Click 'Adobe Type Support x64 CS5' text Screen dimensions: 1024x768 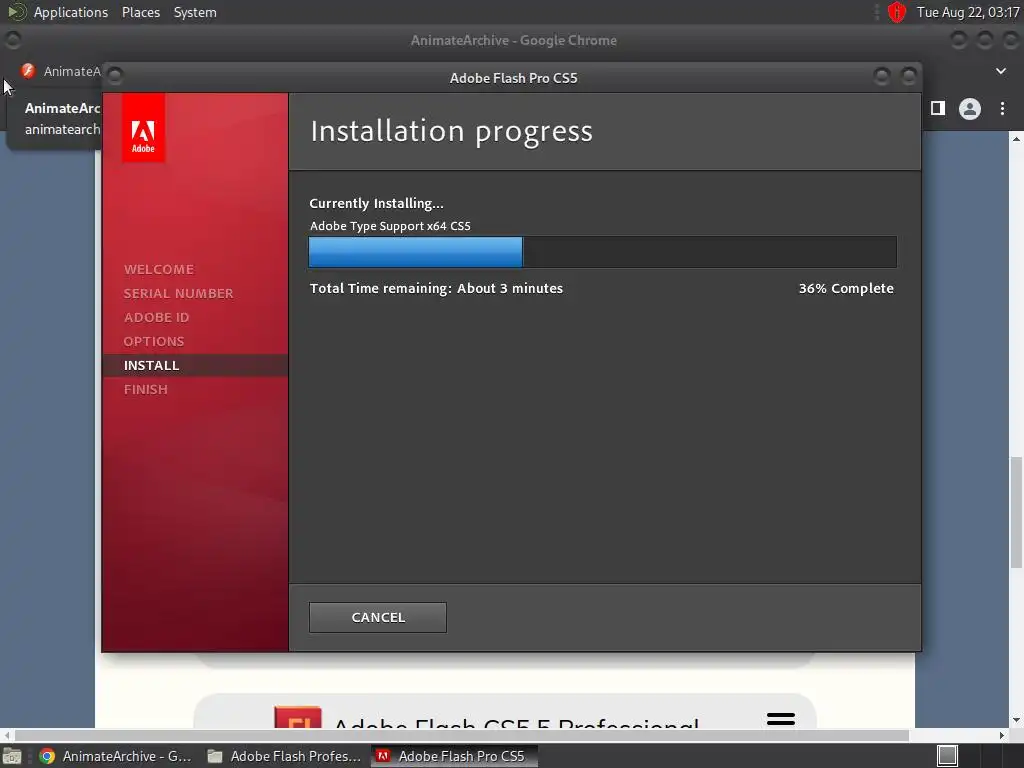[x=390, y=226]
